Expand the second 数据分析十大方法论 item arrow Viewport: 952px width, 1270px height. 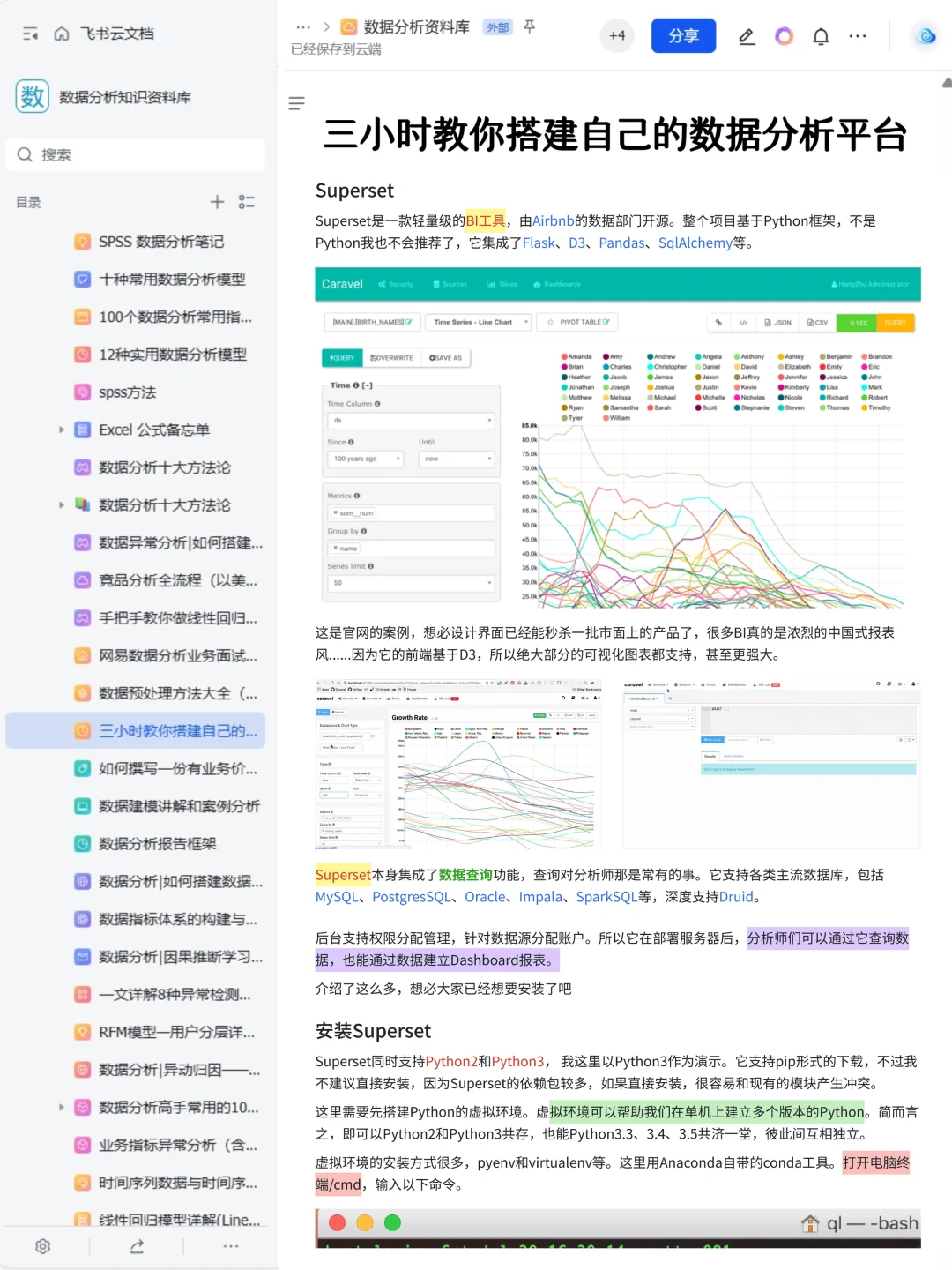pos(62,505)
